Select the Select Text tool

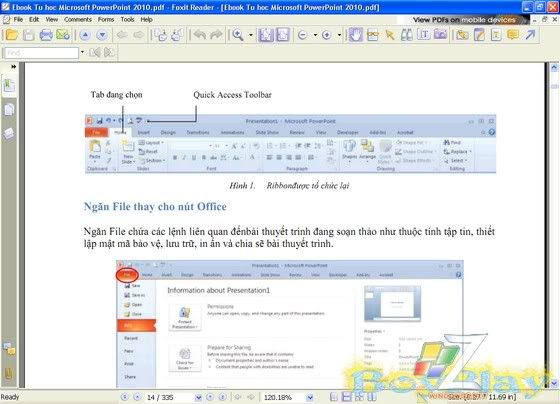tap(424, 35)
